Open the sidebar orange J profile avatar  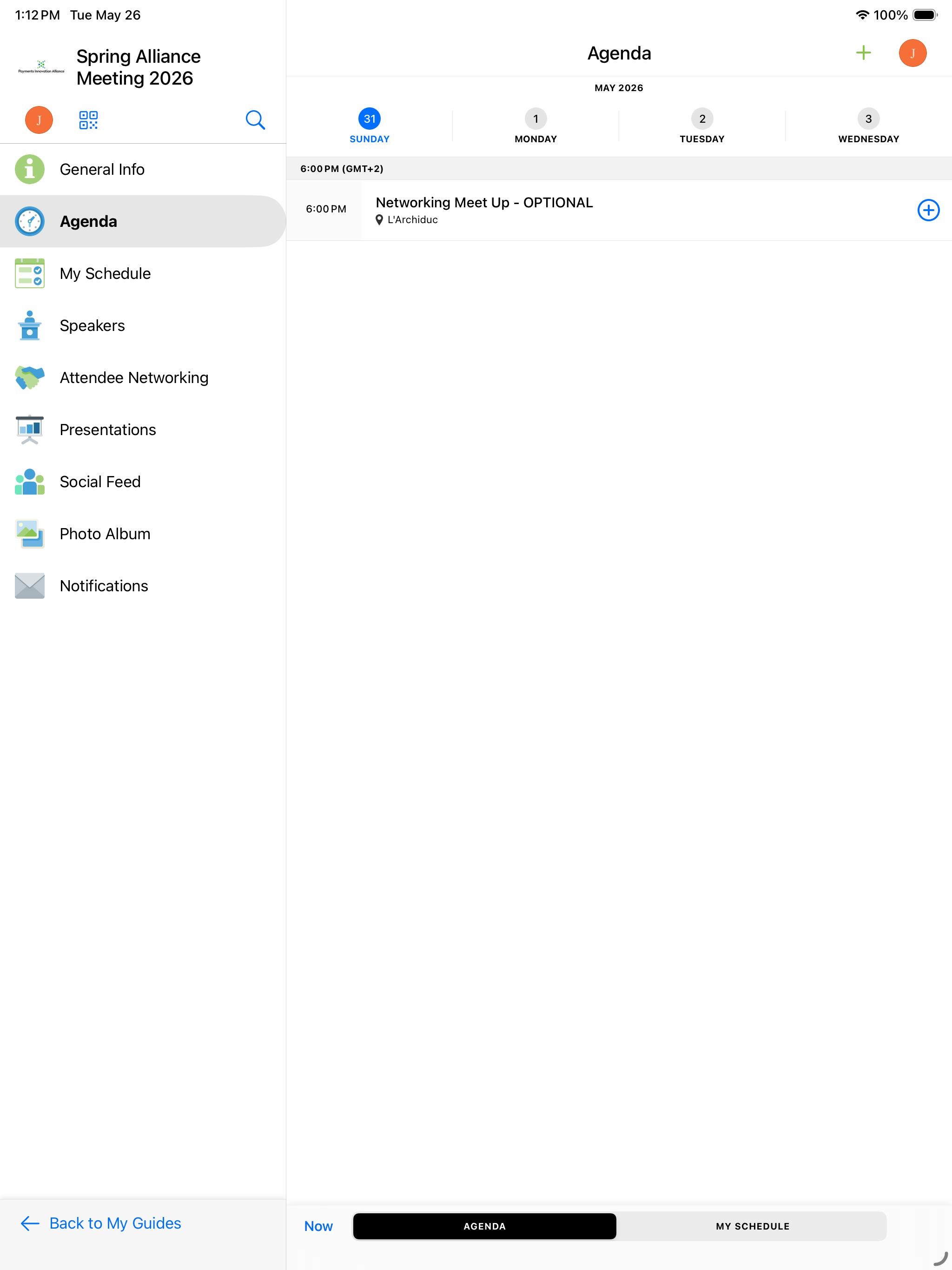point(39,120)
